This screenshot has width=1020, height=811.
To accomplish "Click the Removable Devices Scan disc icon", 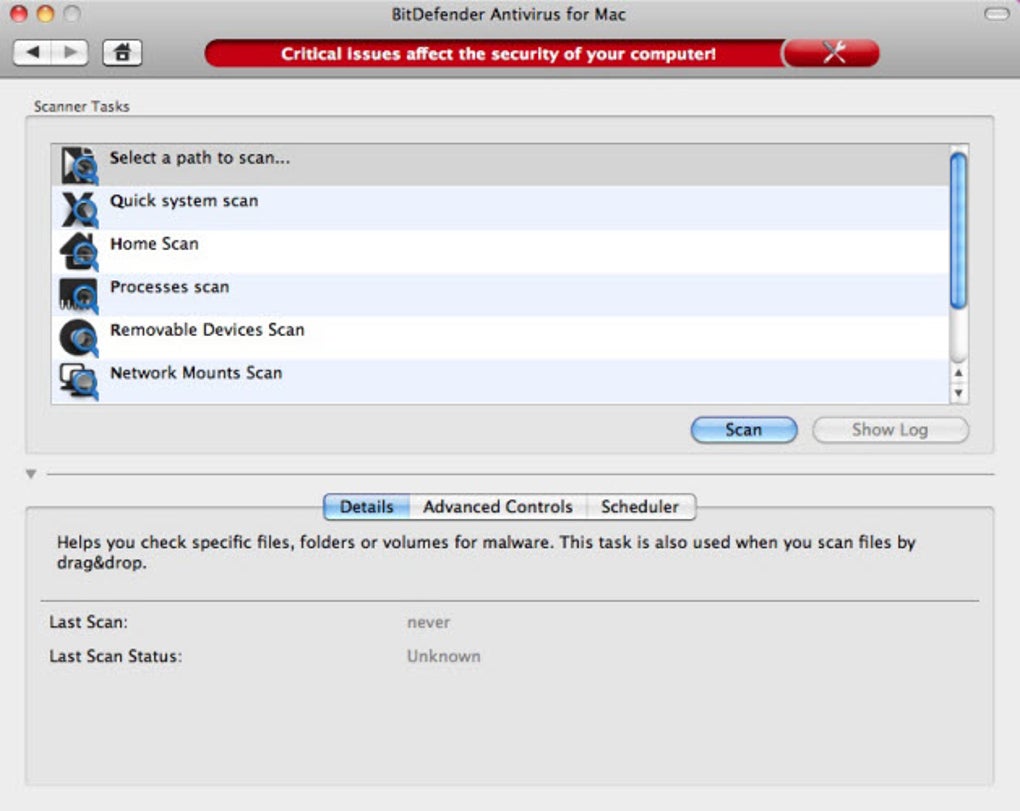I will pos(79,338).
